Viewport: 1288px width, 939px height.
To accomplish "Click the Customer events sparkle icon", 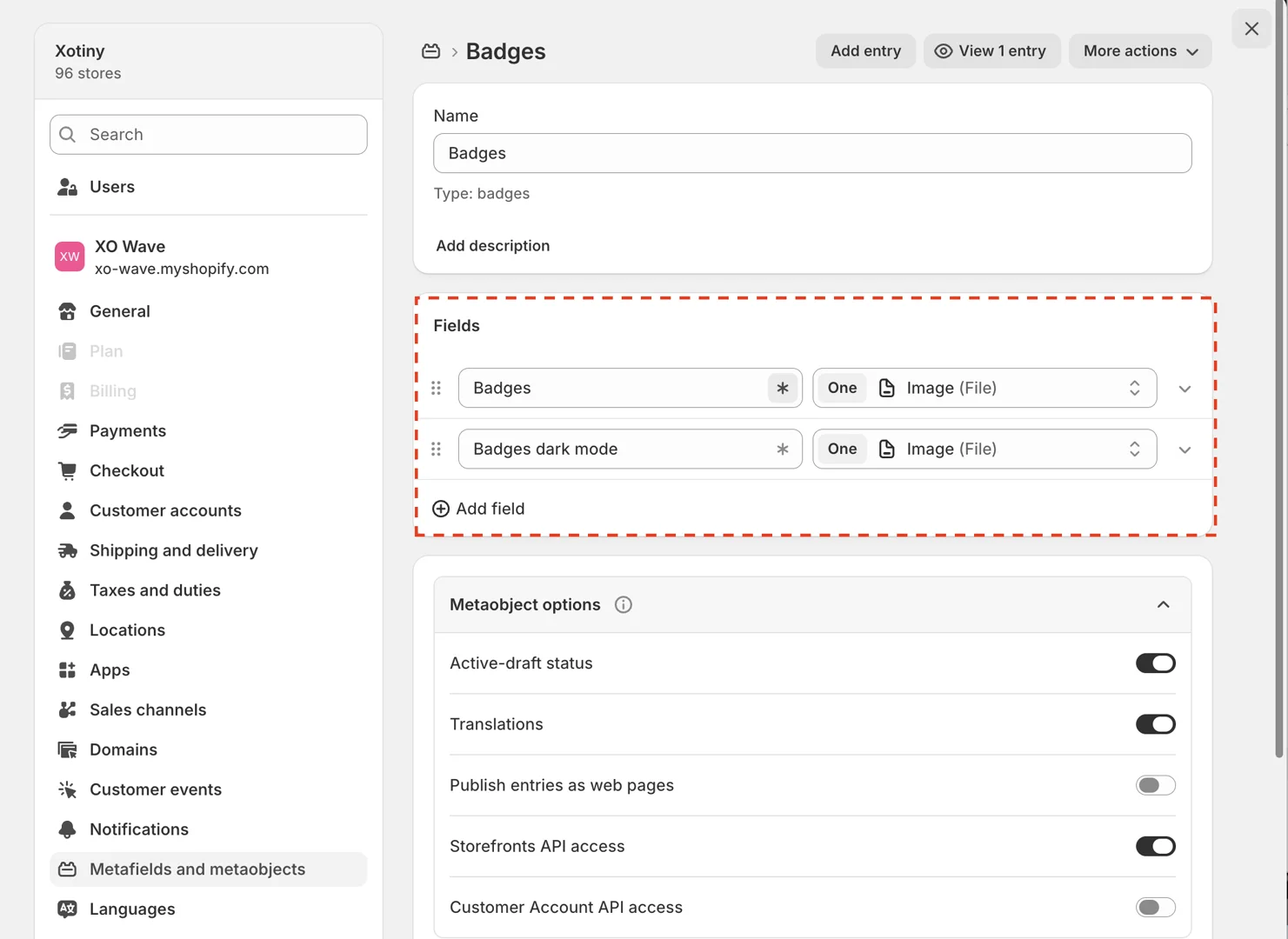I will pyautogui.click(x=68, y=789).
